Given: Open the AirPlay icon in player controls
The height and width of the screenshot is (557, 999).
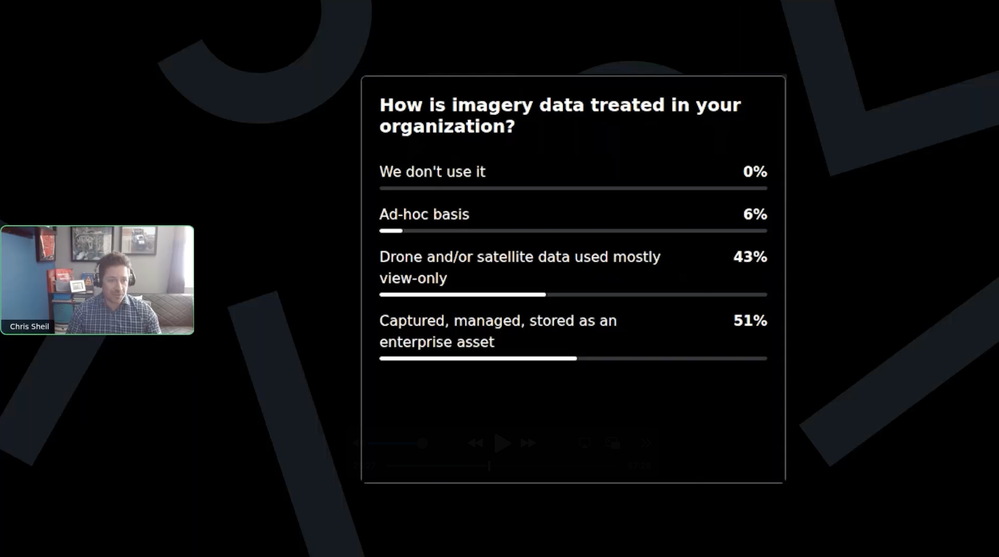Looking at the screenshot, I should point(586,443).
